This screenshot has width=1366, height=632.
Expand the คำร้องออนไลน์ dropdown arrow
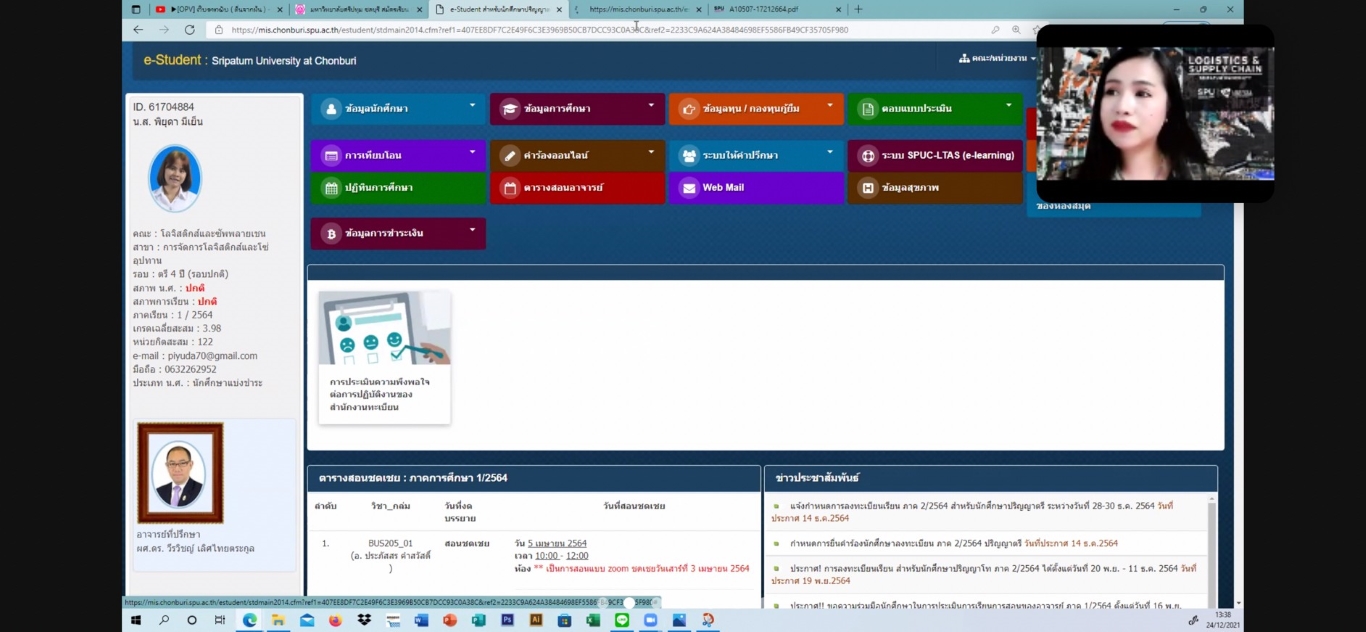[x=651, y=152]
